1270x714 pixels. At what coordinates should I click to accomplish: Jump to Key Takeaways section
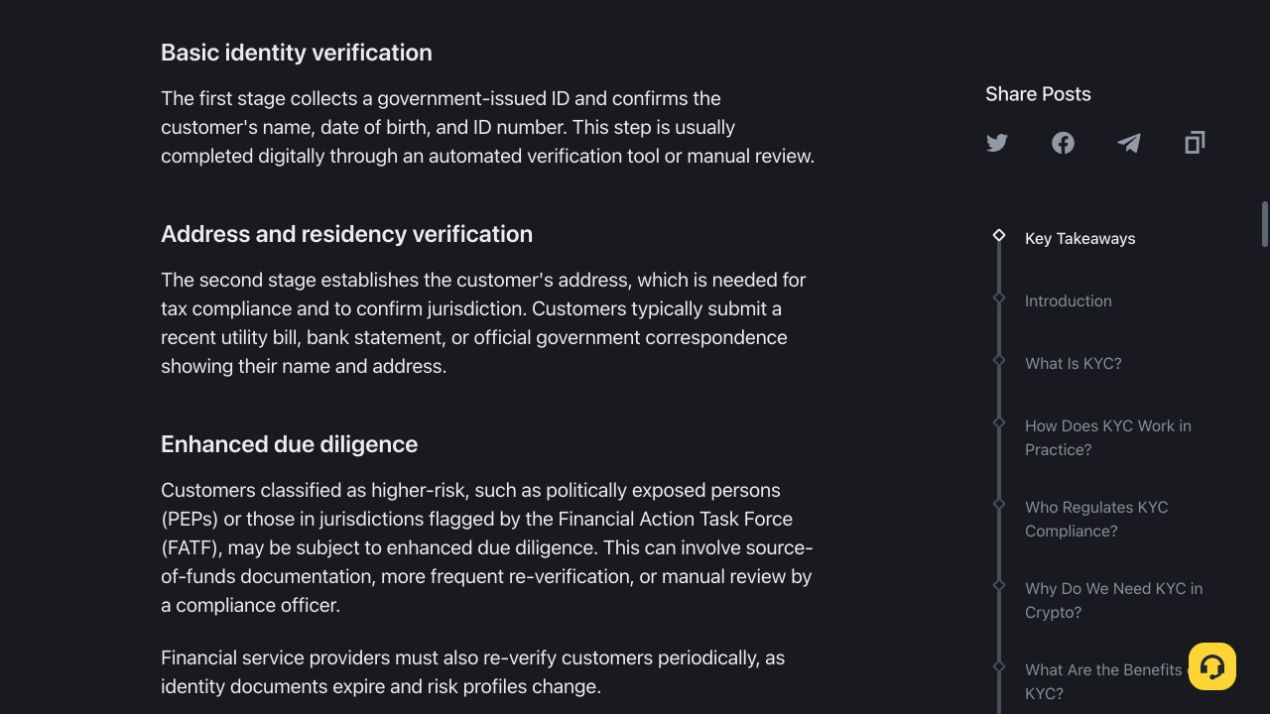(x=1080, y=238)
